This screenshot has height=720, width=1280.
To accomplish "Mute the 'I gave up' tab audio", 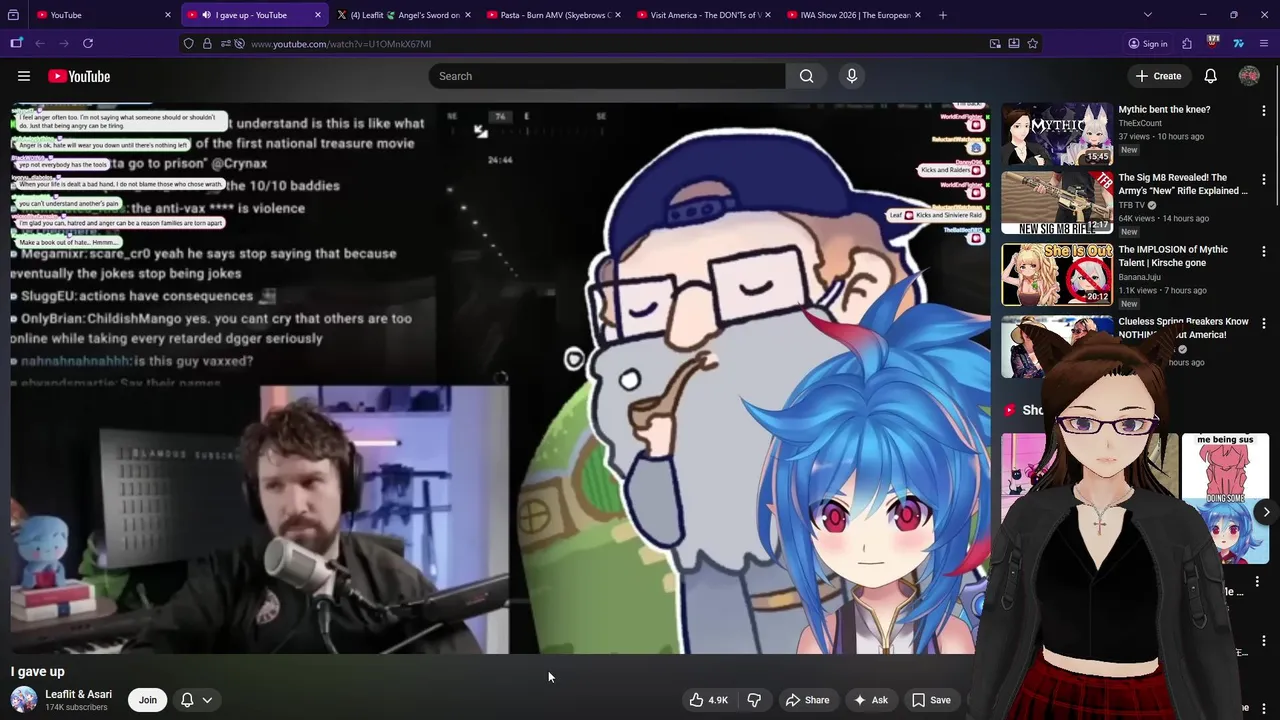I will coord(206,15).
